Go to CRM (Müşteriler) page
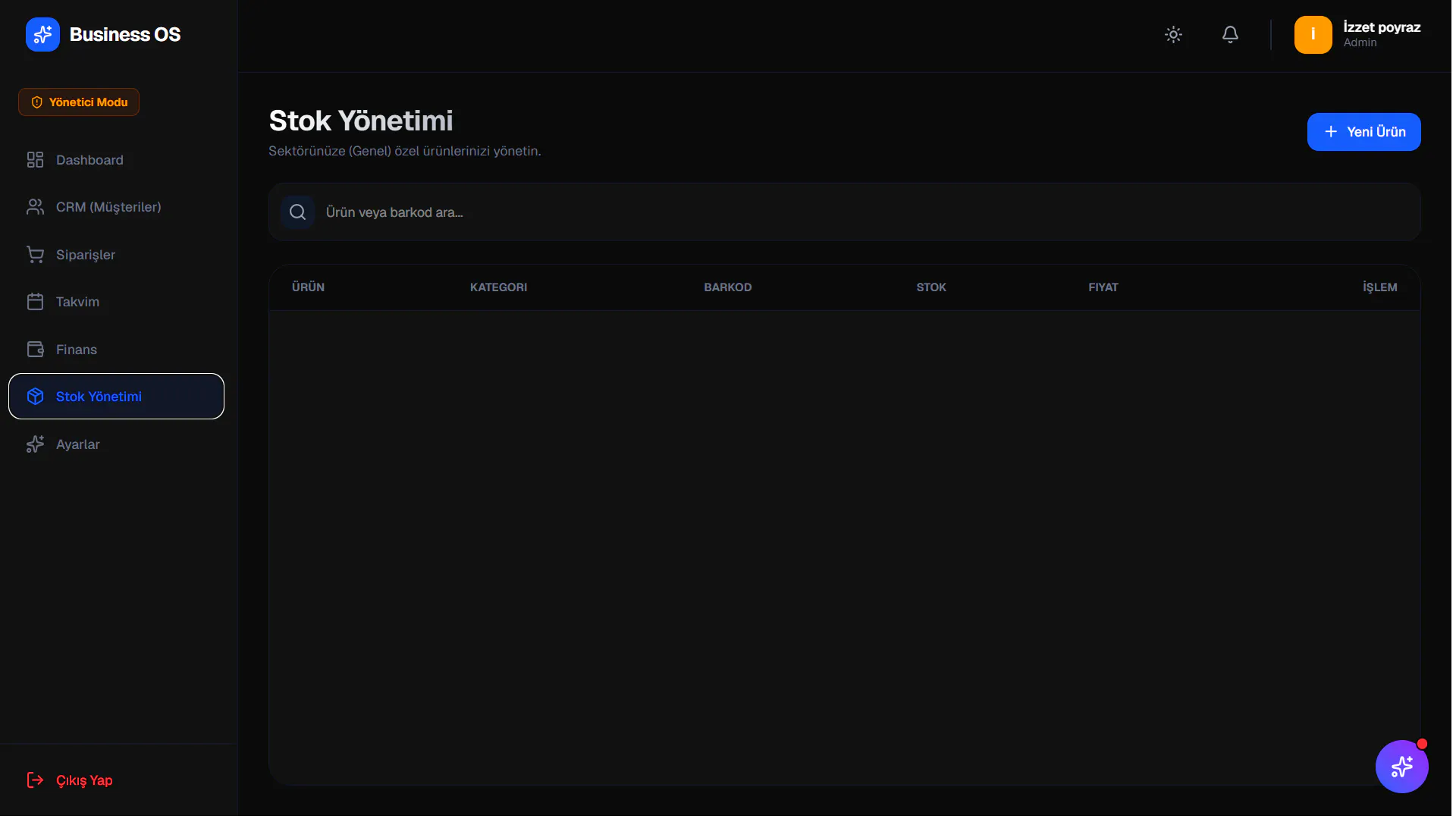Image resolution: width=1456 pixels, height=819 pixels. [x=117, y=207]
